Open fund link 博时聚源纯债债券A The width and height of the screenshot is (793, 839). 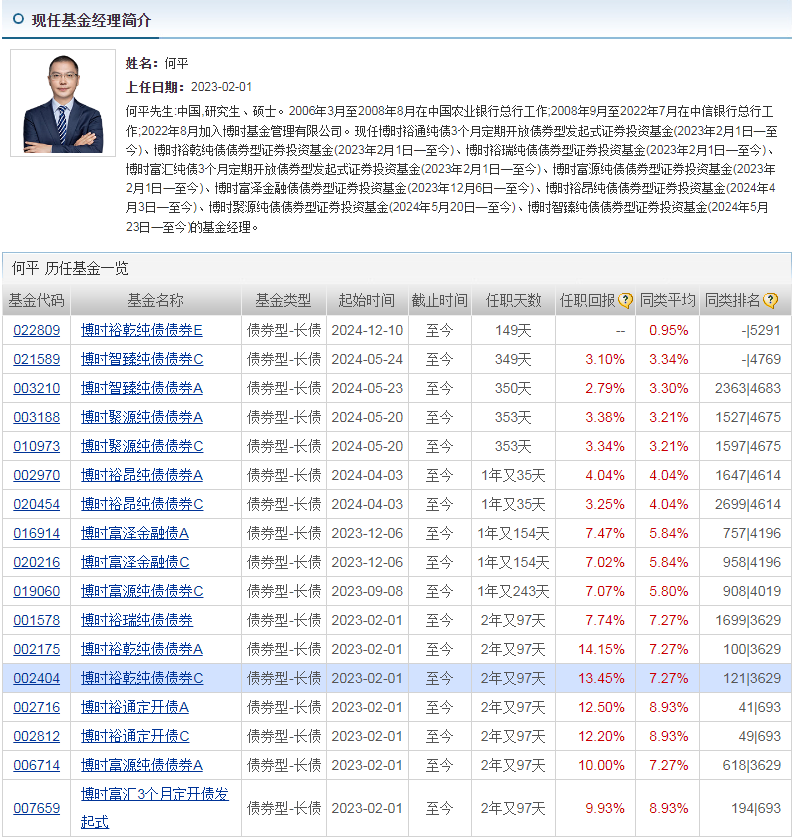[142, 417]
